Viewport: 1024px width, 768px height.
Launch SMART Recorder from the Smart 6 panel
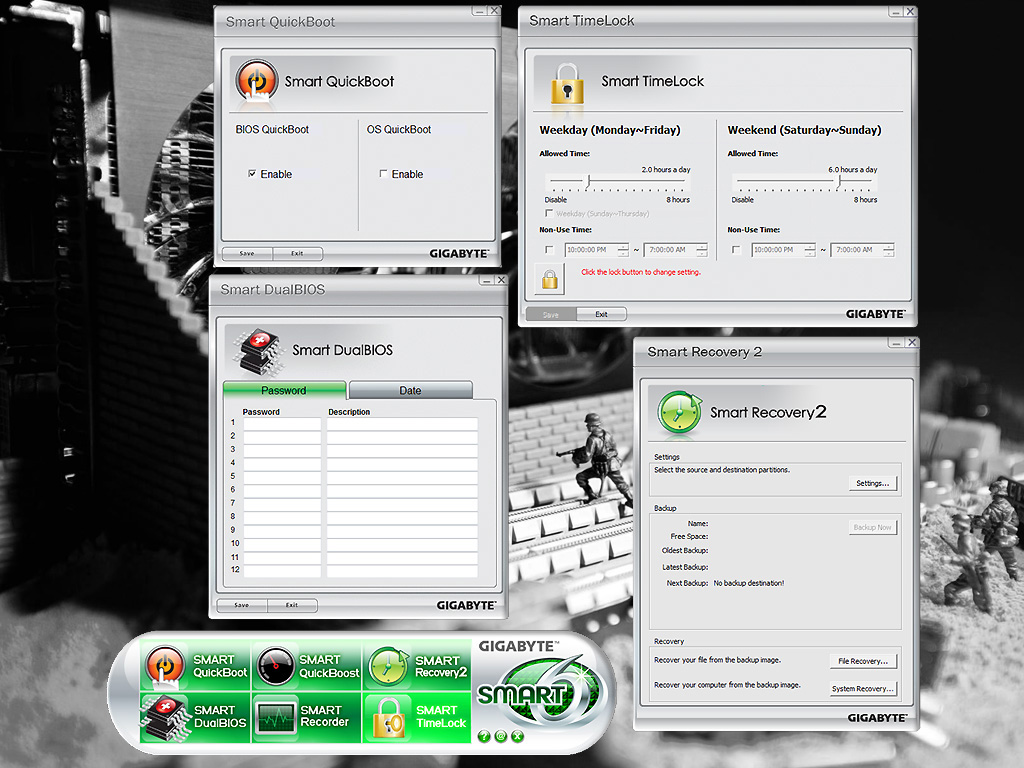pos(306,717)
